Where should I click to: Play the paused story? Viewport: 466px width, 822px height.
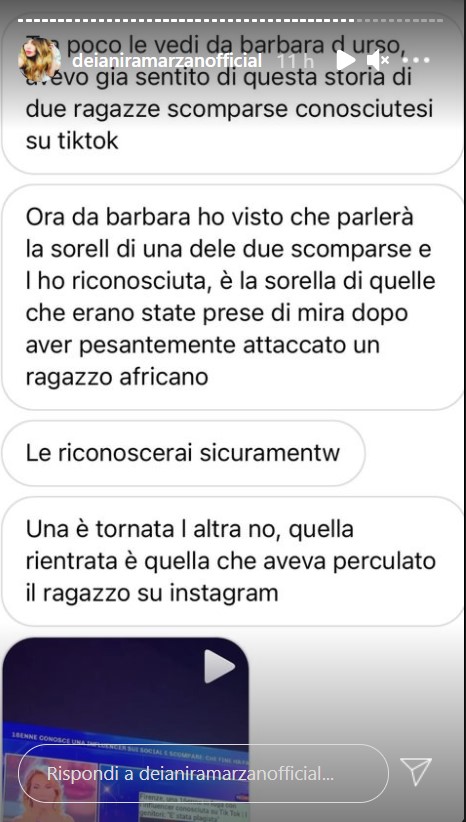click(345, 60)
